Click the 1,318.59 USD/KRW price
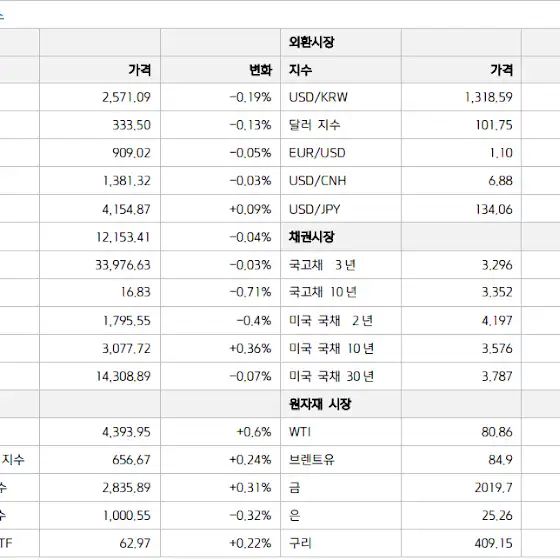The width and height of the screenshot is (560, 560). click(x=489, y=97)
